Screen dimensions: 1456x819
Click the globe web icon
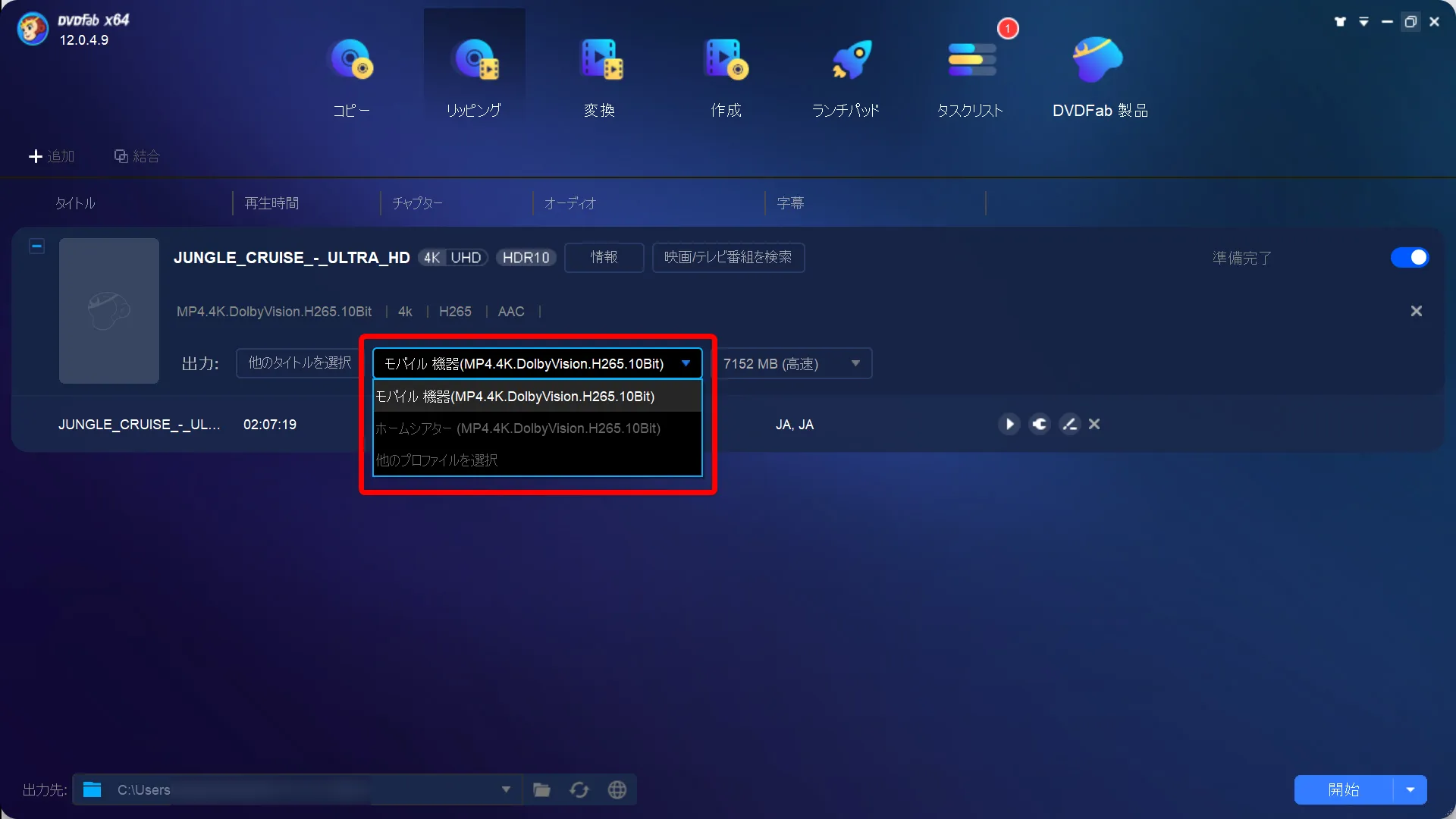[617, 789]
